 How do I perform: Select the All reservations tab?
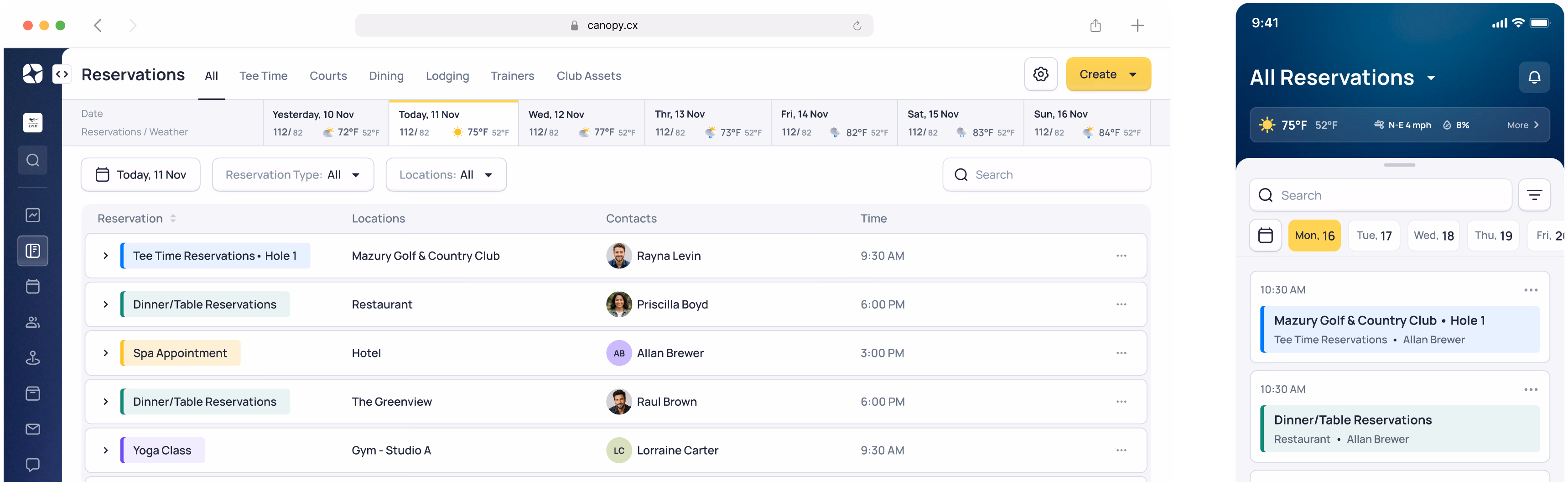pyautogui.click(x=211, y=76)
